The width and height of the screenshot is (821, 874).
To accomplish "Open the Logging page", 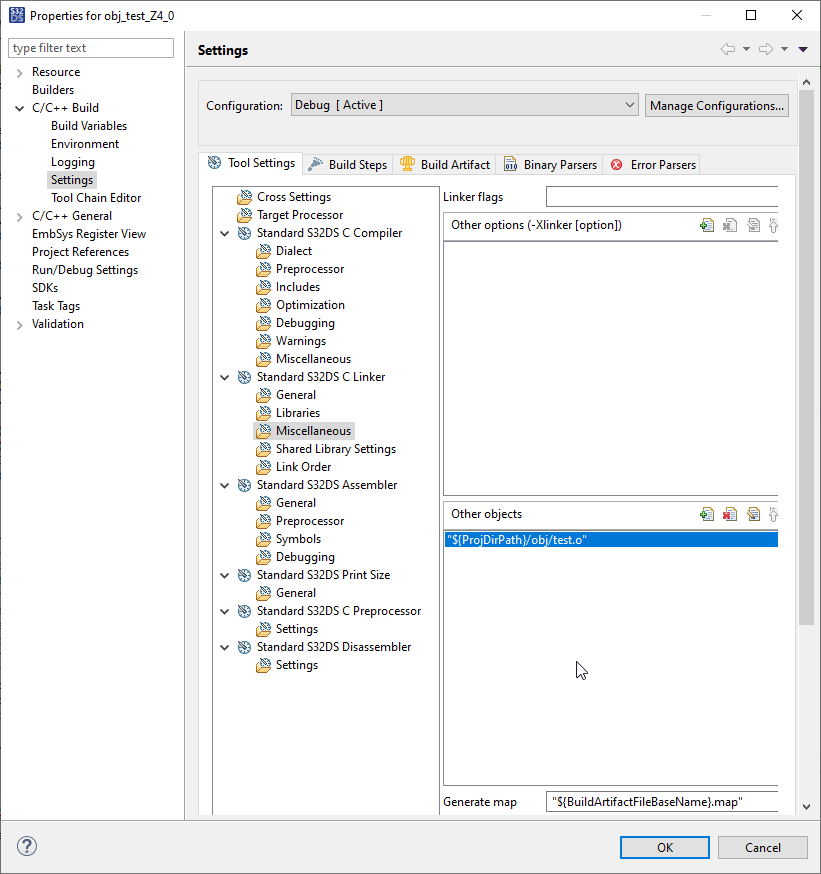I will coord(73,162).
